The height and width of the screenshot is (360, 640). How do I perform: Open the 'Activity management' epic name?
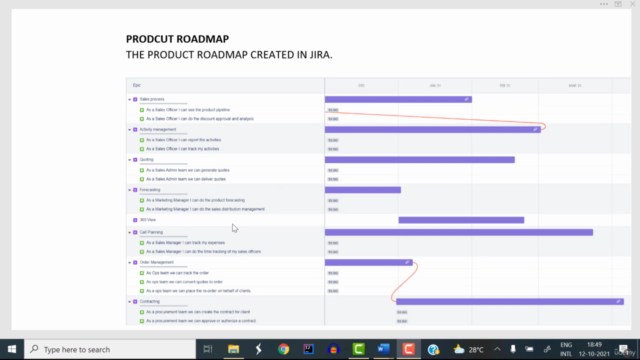(158, 129)
